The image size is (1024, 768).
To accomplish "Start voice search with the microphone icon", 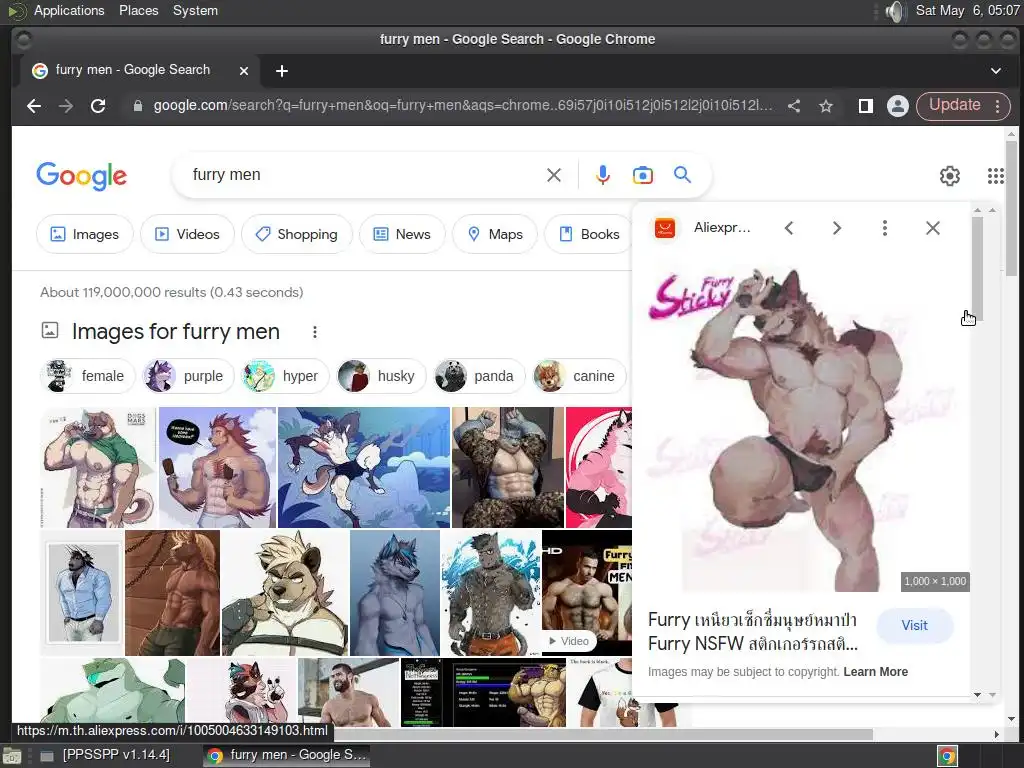I will coord(603,175).
